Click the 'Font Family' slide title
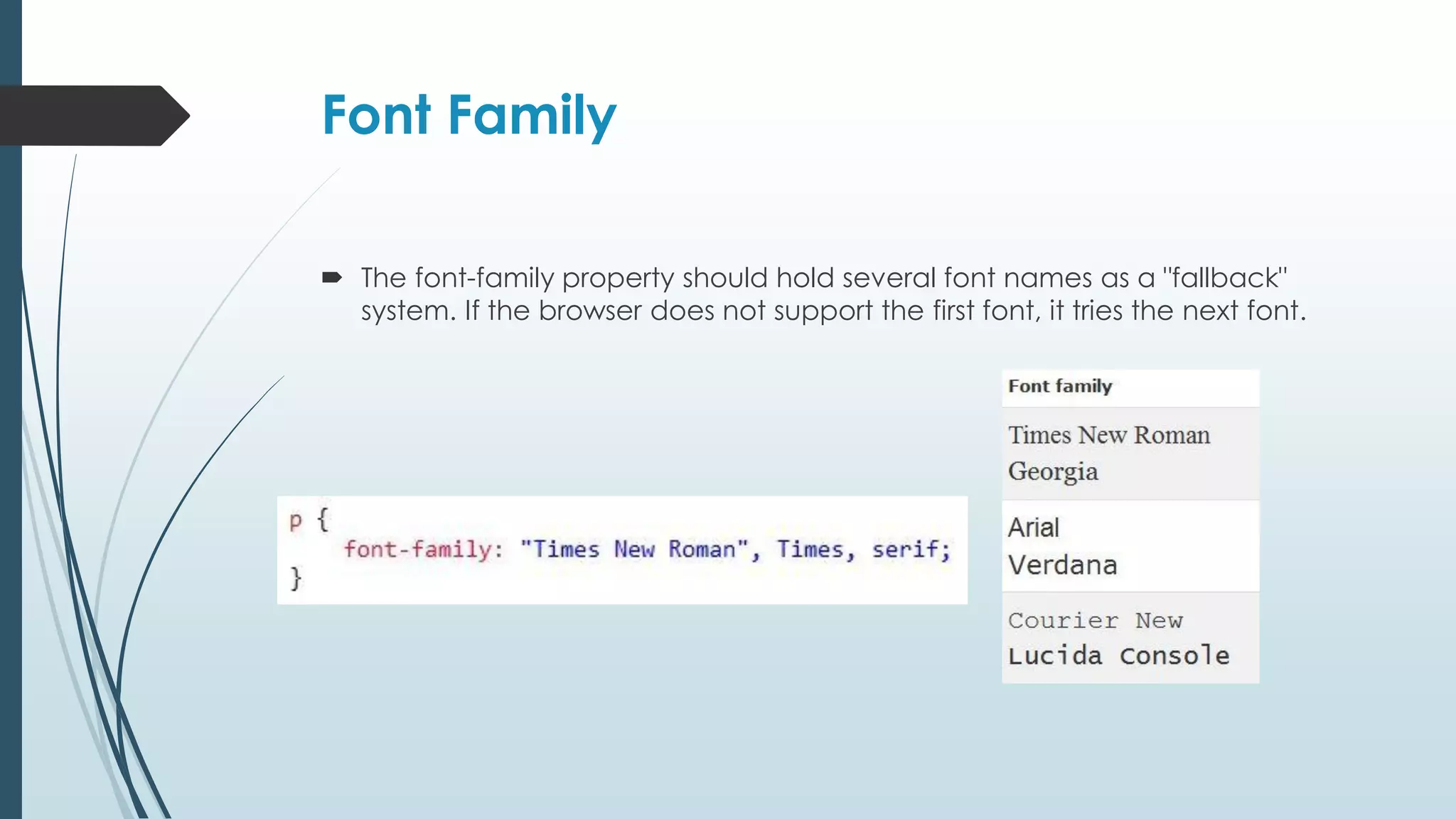 coord(469,115)
